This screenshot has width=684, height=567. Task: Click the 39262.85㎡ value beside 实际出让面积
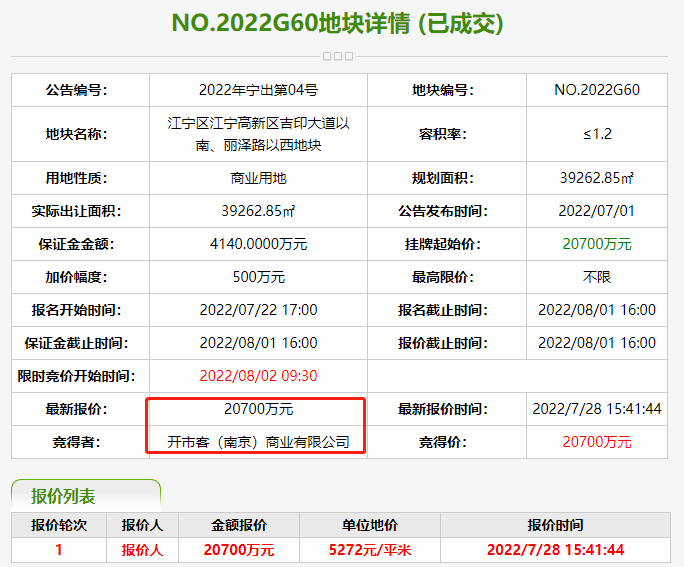coord(258,211)
